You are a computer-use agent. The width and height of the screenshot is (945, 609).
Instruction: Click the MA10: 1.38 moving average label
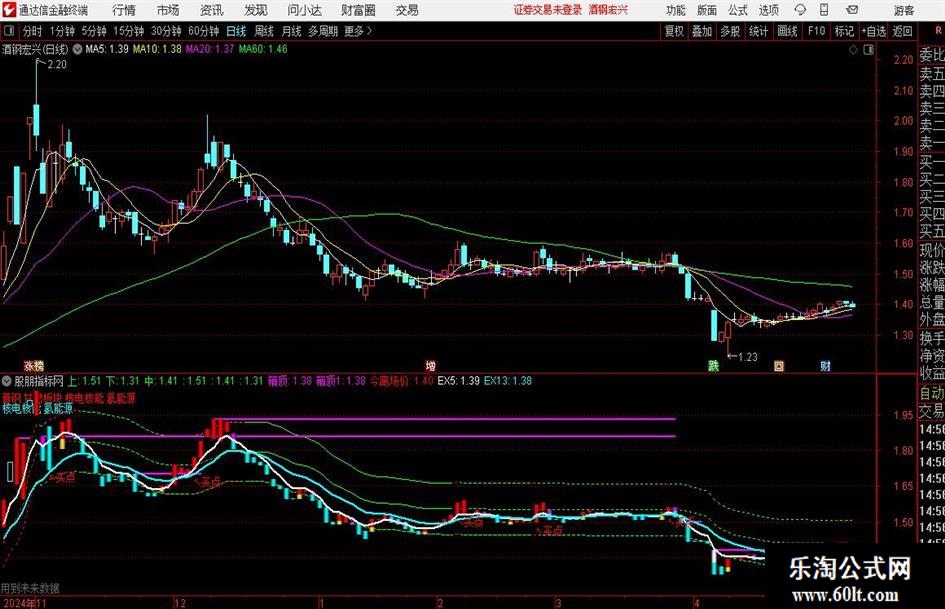click(157, 49)
